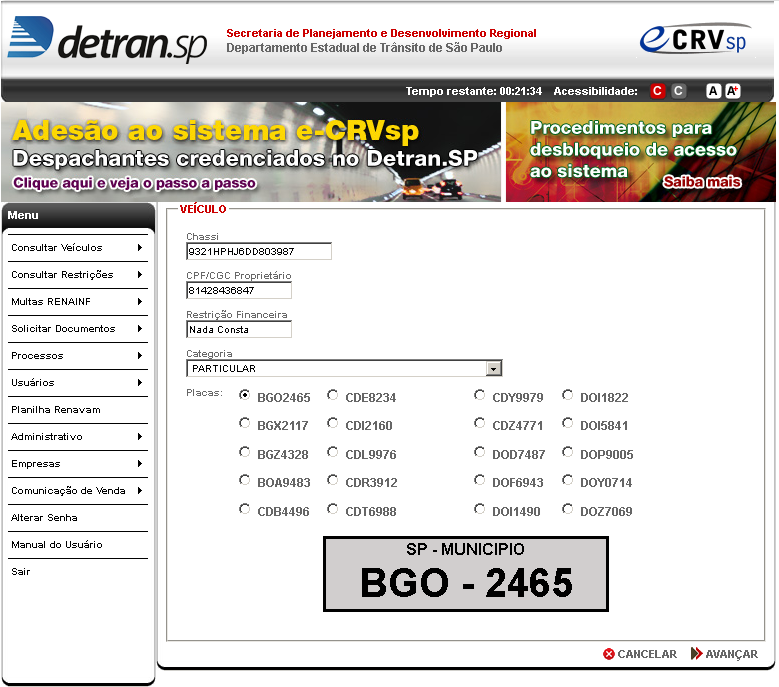
Task: Open the Categoria dropdown arrow
Action: (493, 369)
